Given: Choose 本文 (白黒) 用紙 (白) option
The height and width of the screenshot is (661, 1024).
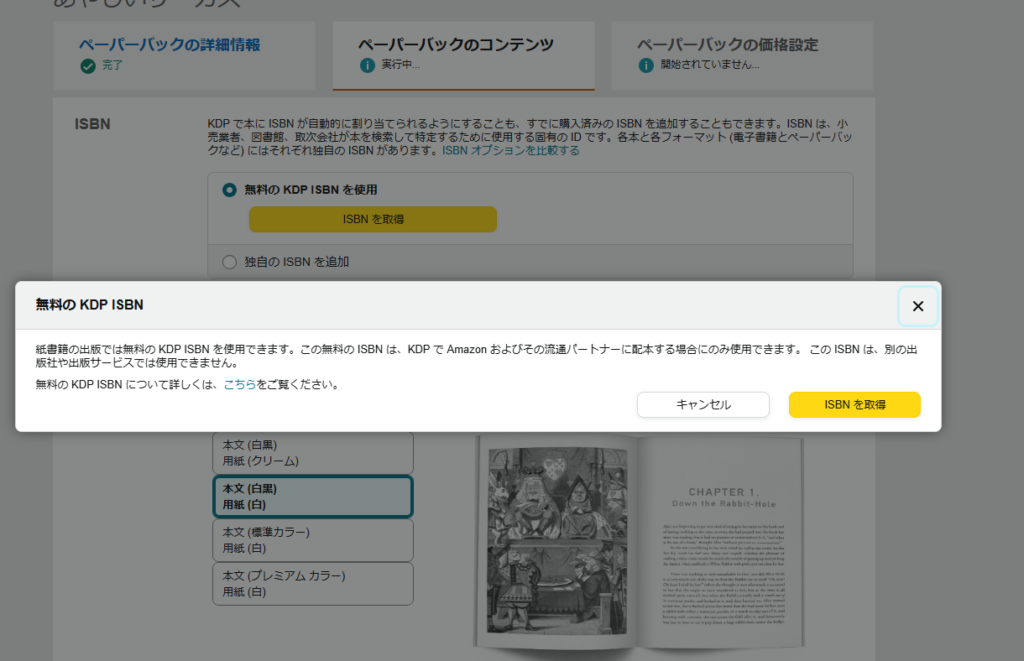Looking at the screenshot, I should [313, 496].
